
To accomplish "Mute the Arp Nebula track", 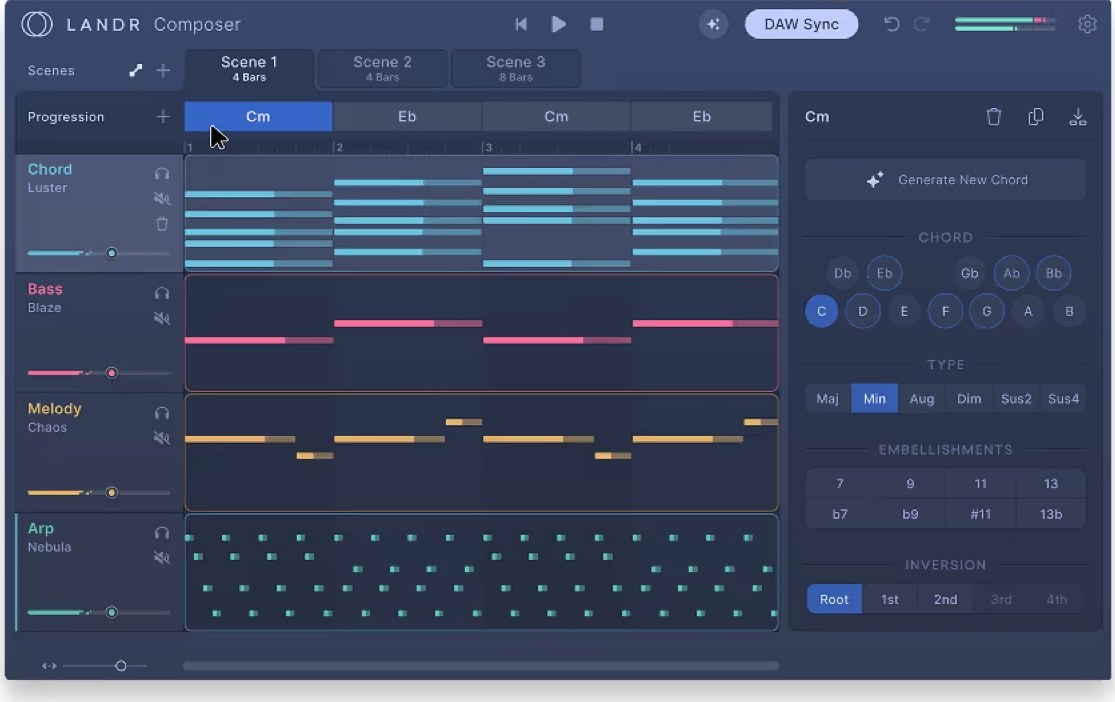I will pyautogui.click(x=162, y=558).
